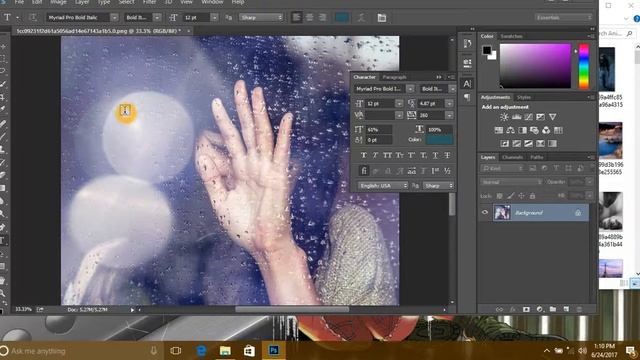Collapse the Character panel with double arrows
This screenshot has width=640, height=360.
click(x=439, y=77)
